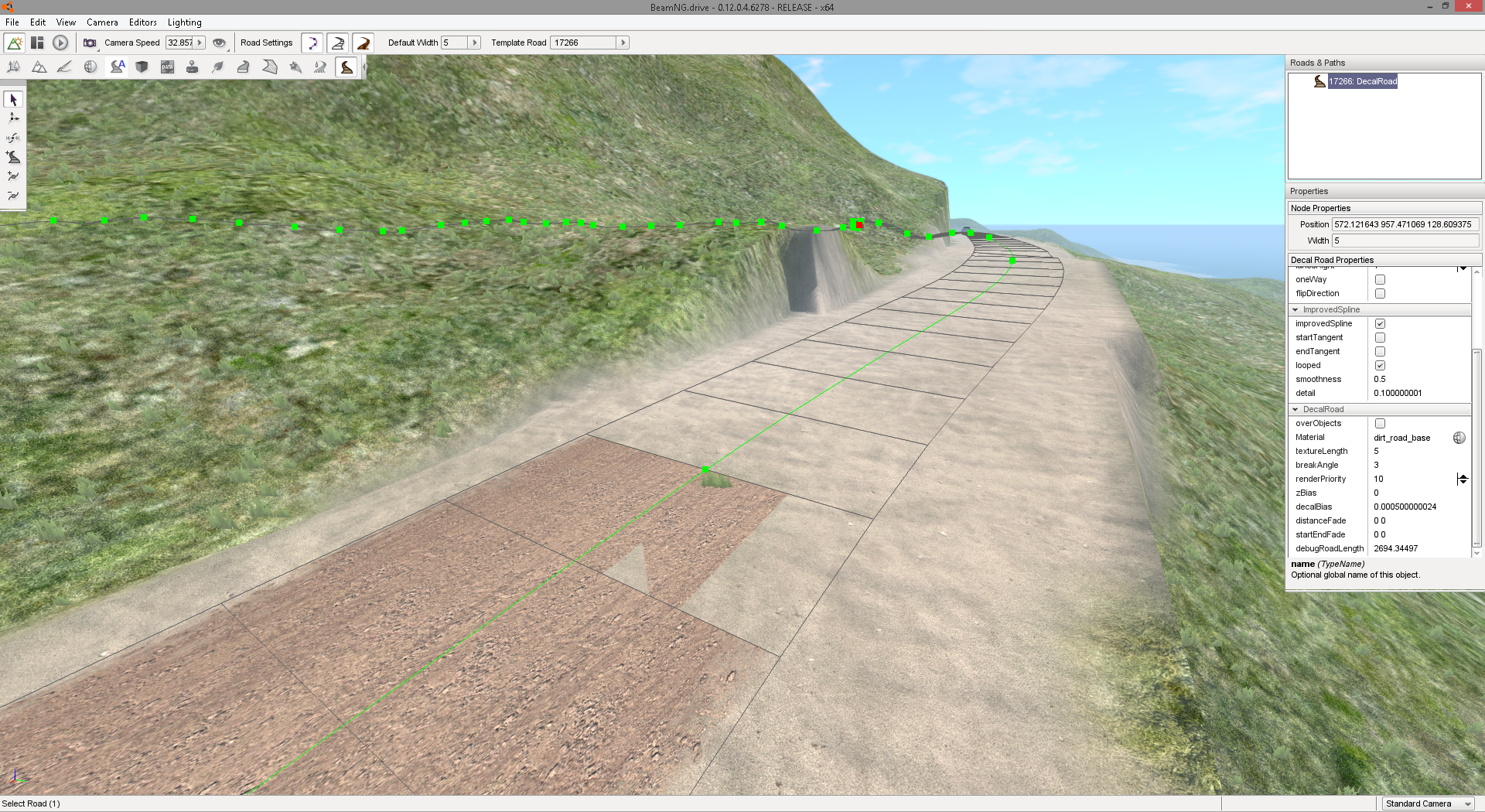Image resolution: width=1485 pixels, height=812 pixels.
Task: Open the Terrain Painter brush tool
Action: (64, 67)
